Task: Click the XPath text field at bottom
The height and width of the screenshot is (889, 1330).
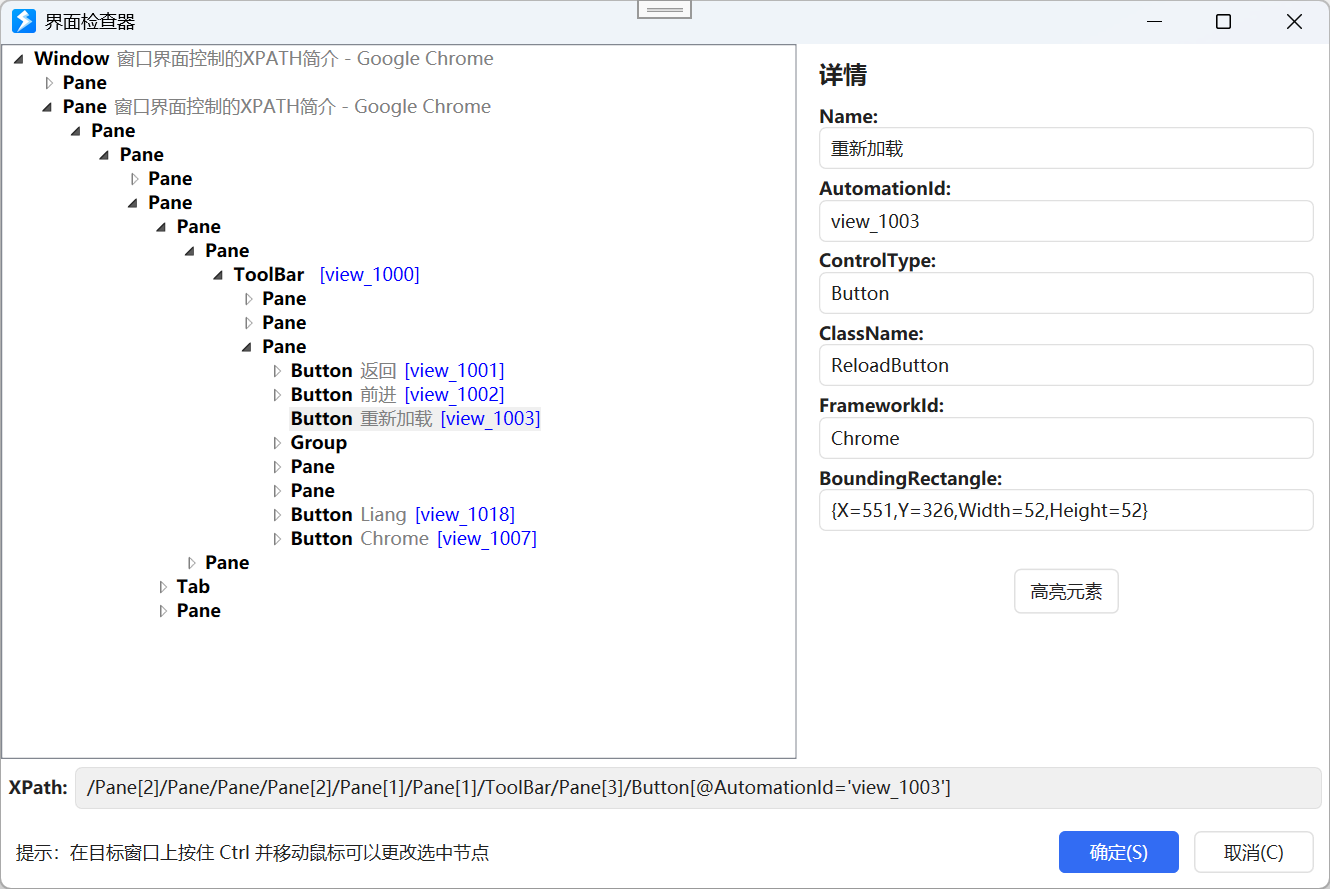Action: pyautogui.click(x=699, y=788)
